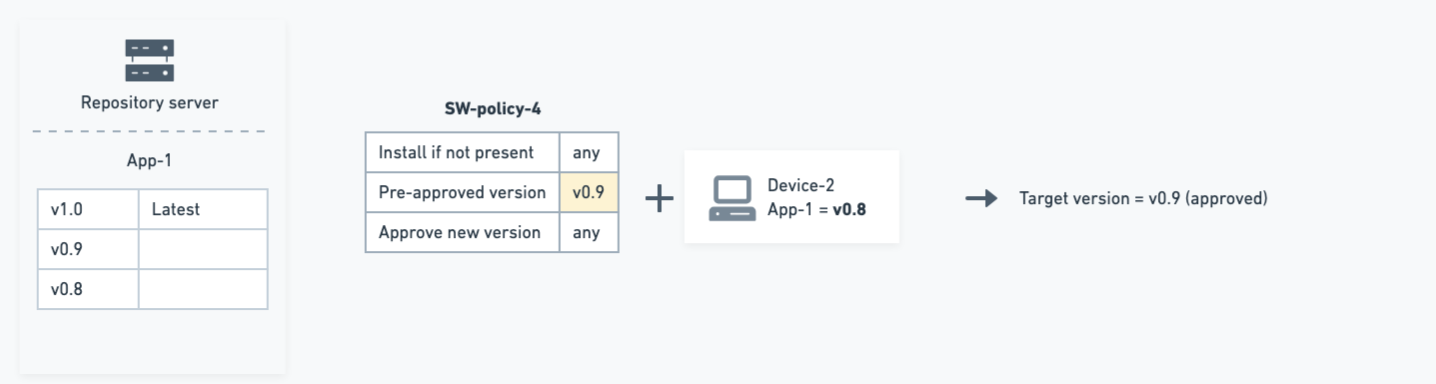This screenshot has height=384, width=1436.
Task: Click the Device-2 name text
Action: click(801, 185)
